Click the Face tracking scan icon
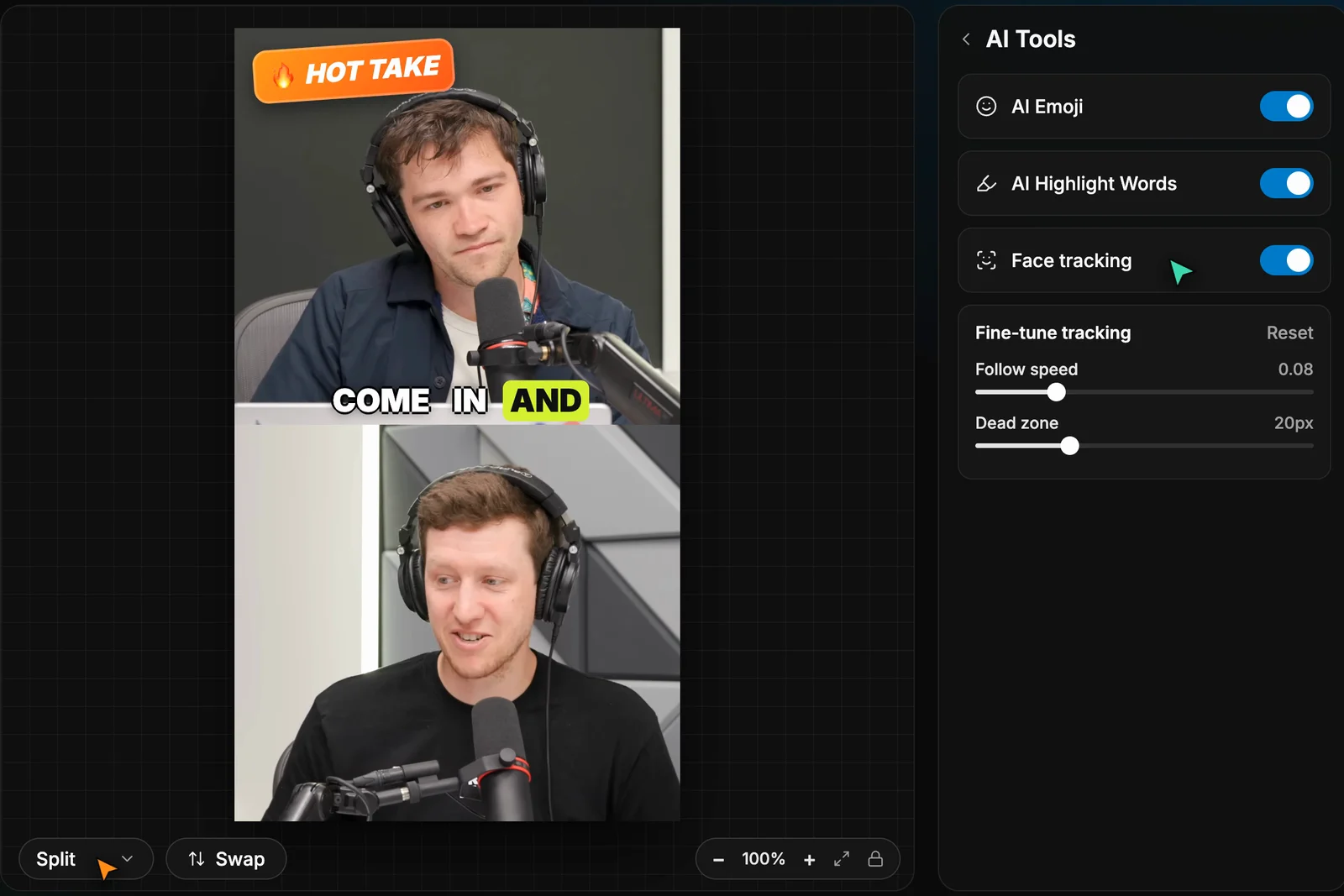1344x896 pixels. [x=986, y=260]
